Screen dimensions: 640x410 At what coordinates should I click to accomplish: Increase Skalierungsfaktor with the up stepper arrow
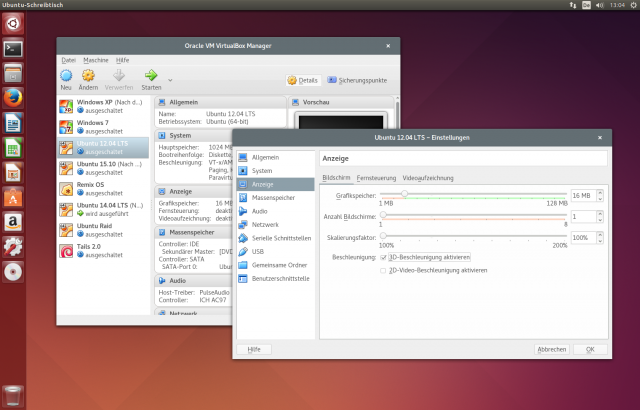coord(600,235)
